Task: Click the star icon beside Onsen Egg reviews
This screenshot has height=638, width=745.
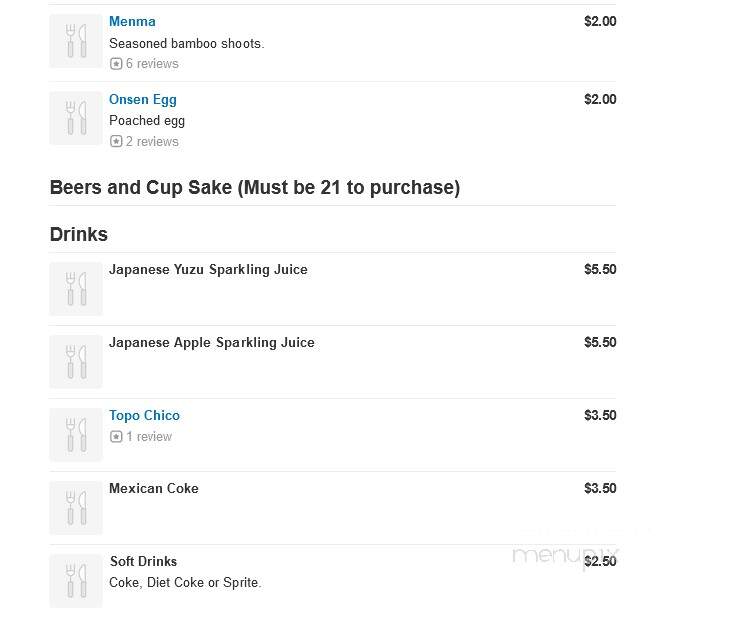Action: tap(116, 142)
